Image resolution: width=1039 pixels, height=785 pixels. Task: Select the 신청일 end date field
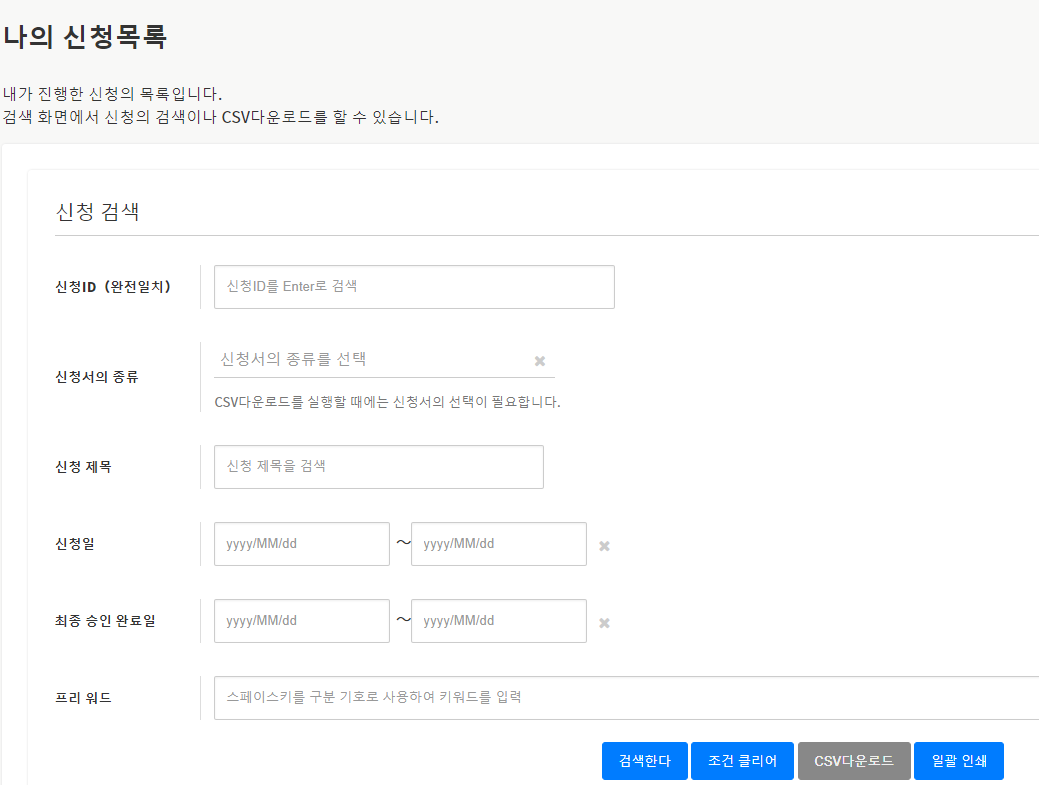pyautogui.click(x=498, y=544)
